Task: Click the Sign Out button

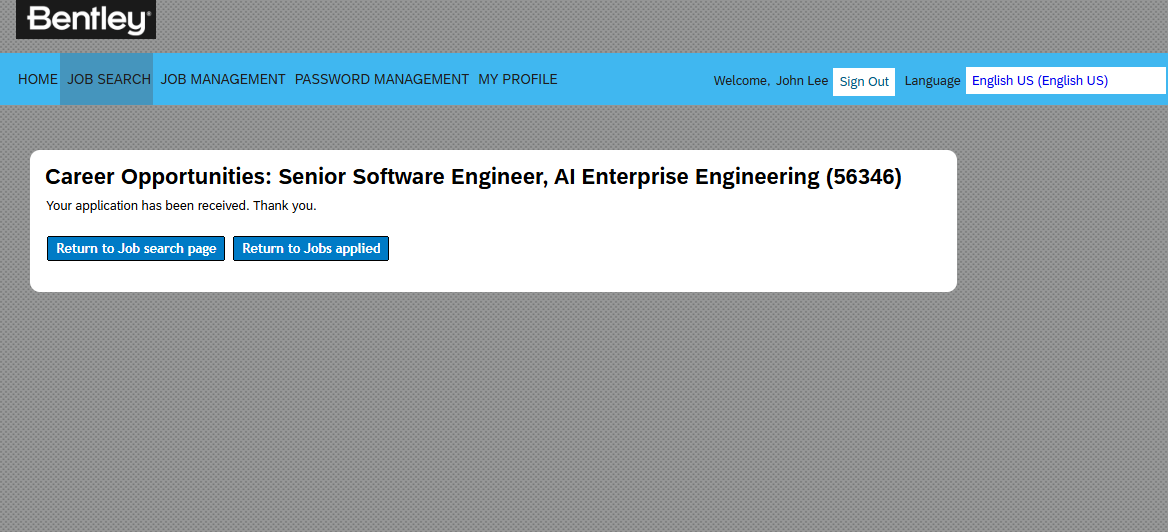Action: coord(864,82)
